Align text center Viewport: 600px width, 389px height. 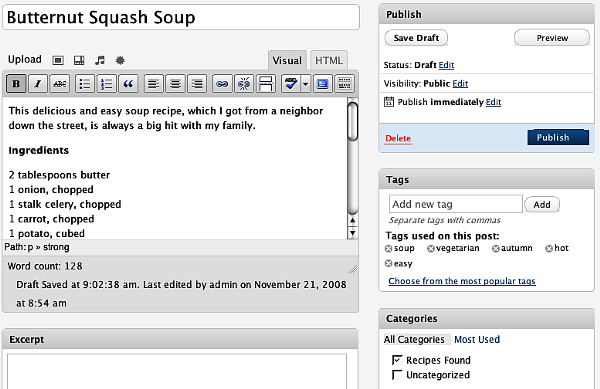(x=175, y=83)
